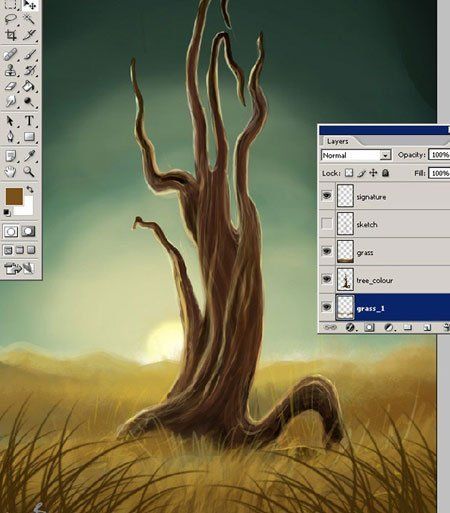This screenshot has height=513, width=450.
Task: Select the grass layer name
Action: click(365, 253)
